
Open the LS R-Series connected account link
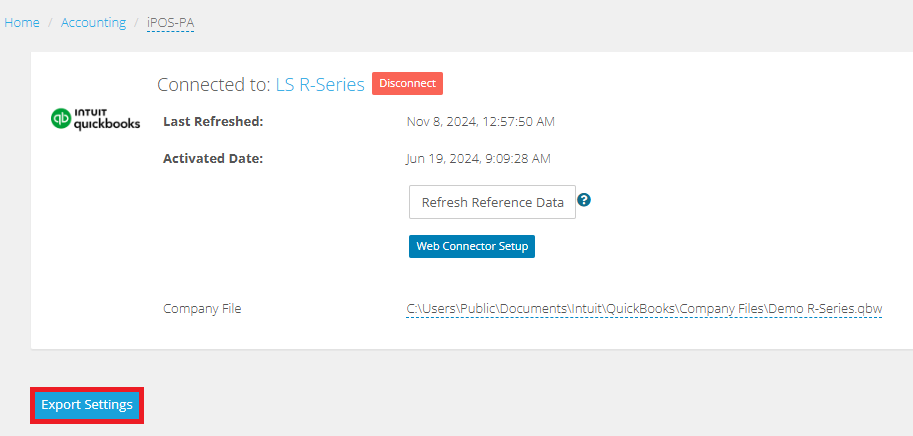[320, 84]
